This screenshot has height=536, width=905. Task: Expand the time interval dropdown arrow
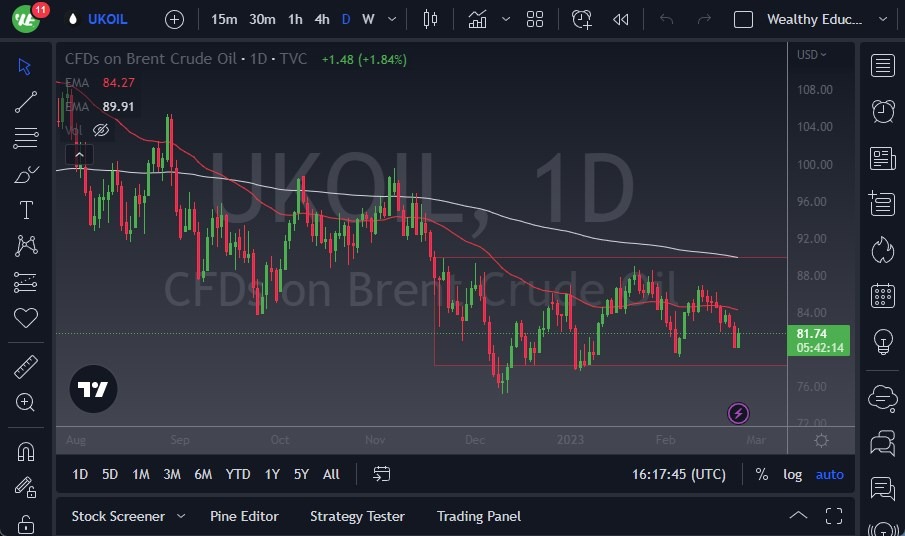pyautogui.click(x=391, y=19)
